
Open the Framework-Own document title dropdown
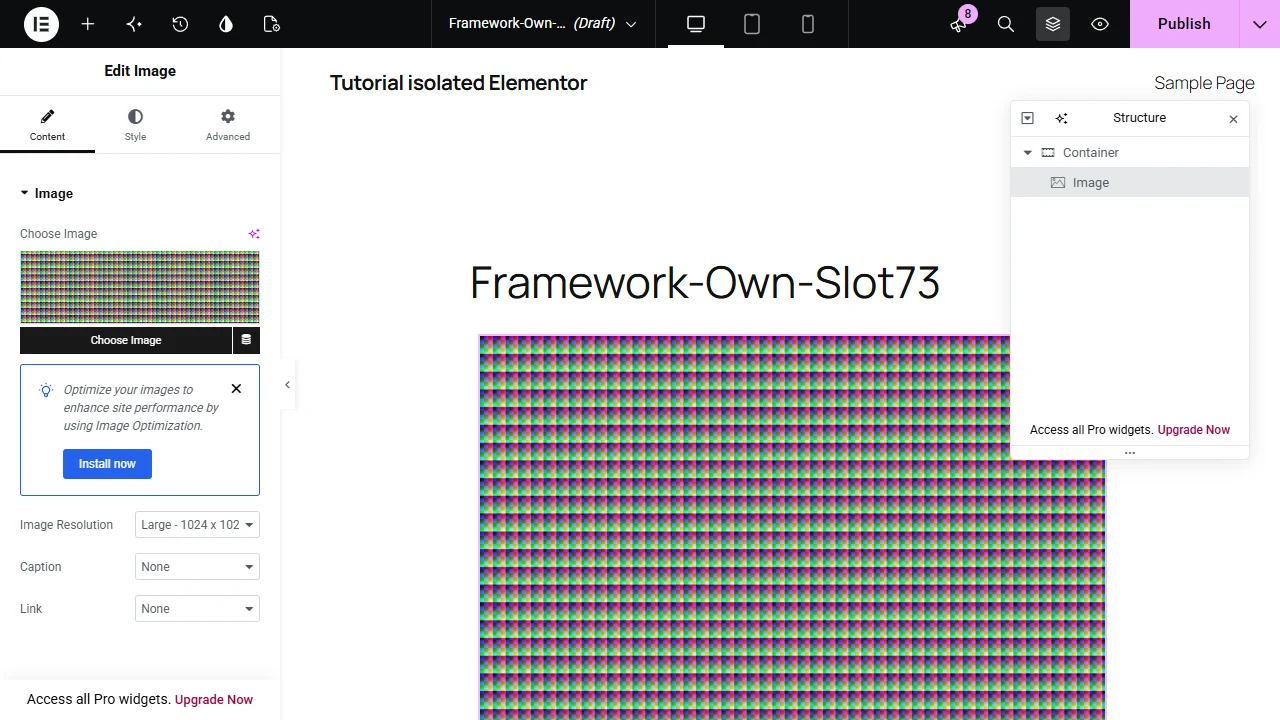click(543, 24)
